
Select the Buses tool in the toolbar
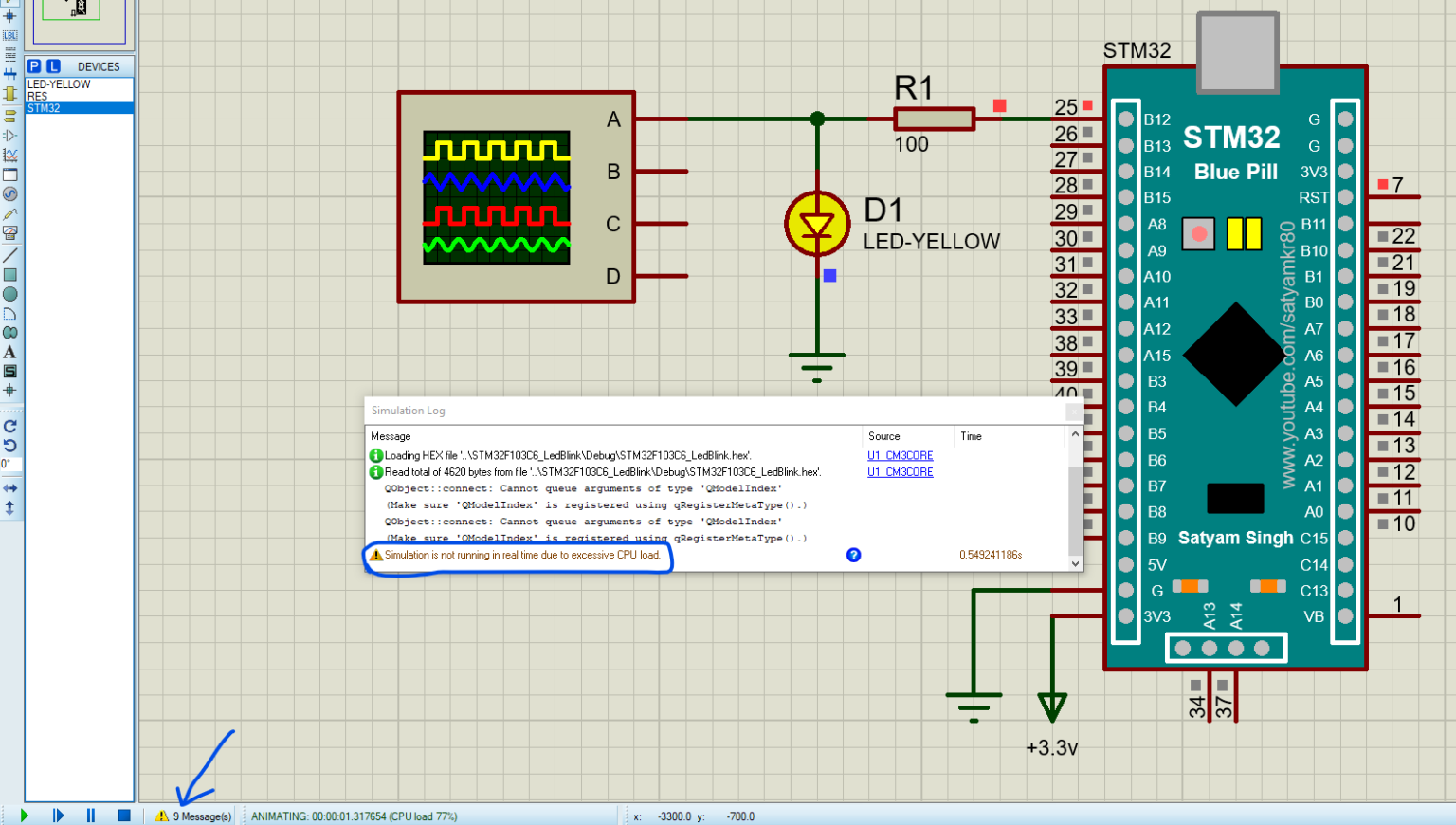pyautogui.click(x=9, y=74)
